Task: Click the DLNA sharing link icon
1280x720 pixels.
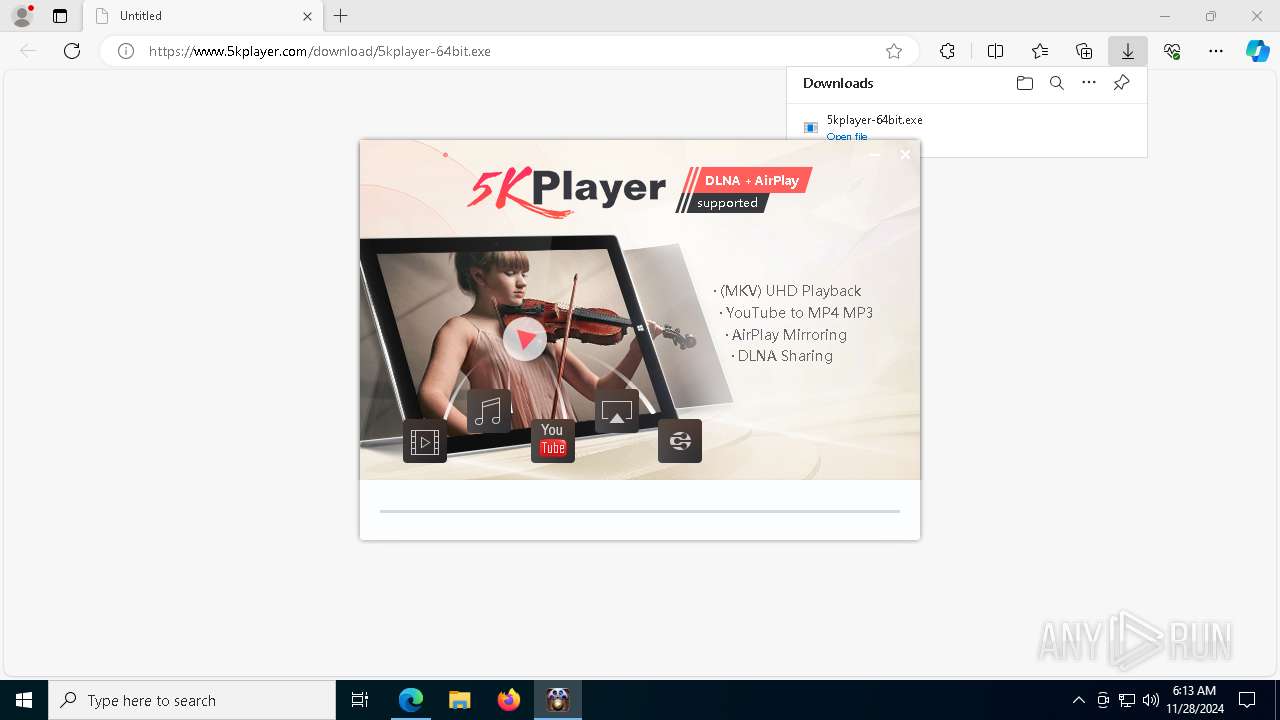Action: (x=680, y=441)
